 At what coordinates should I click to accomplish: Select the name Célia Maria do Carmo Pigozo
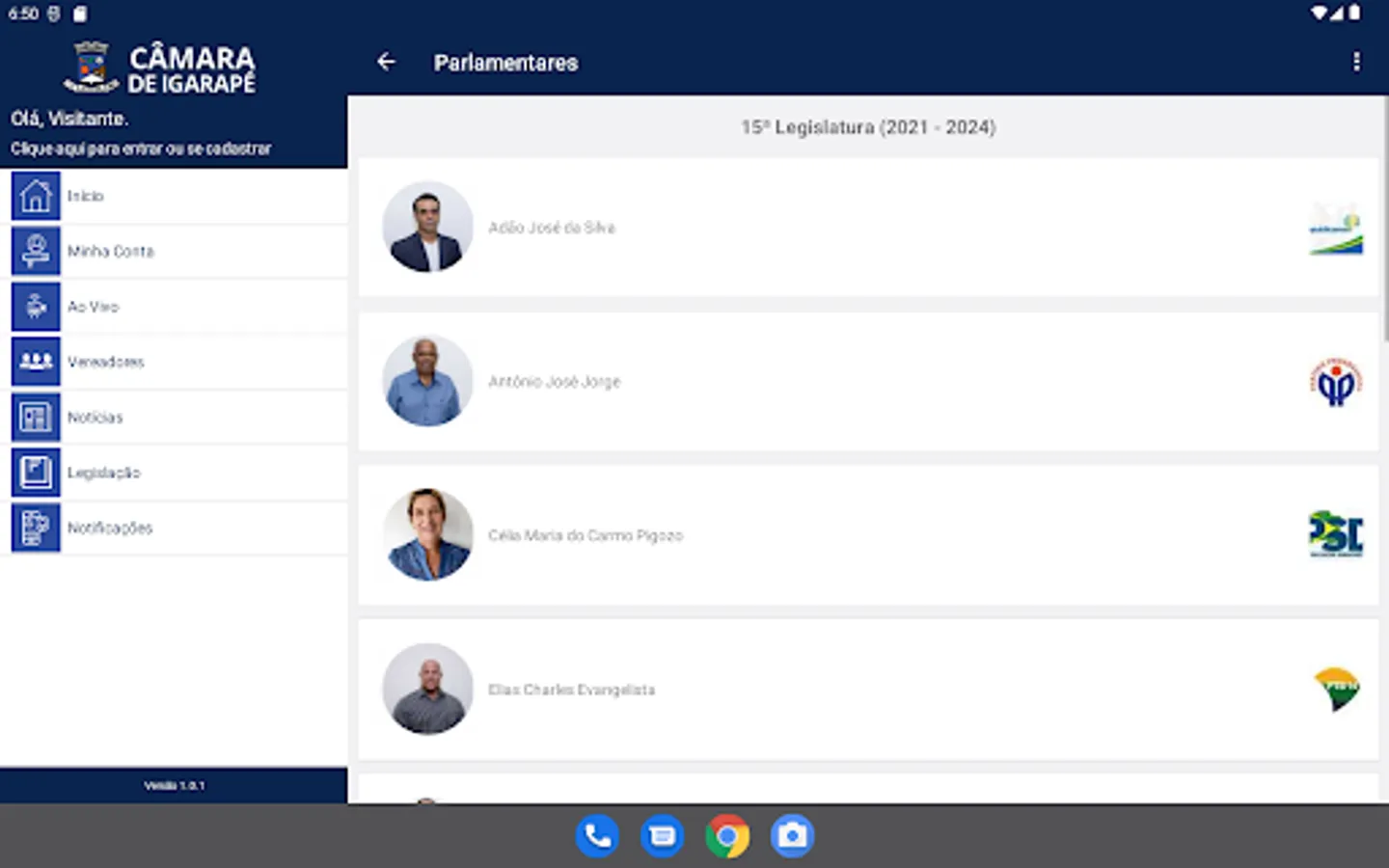coord(586,535)
